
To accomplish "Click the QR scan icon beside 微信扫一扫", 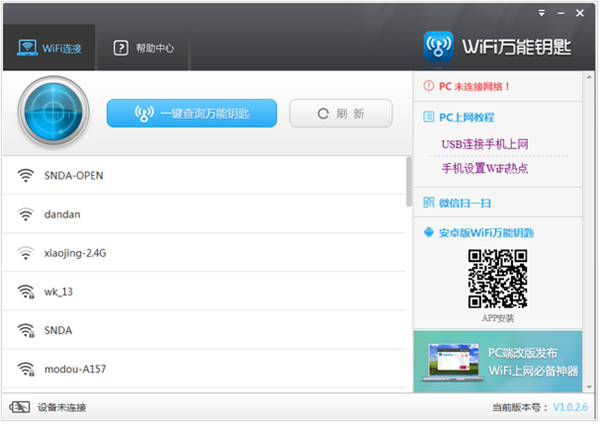I will (x=429, y=202).
